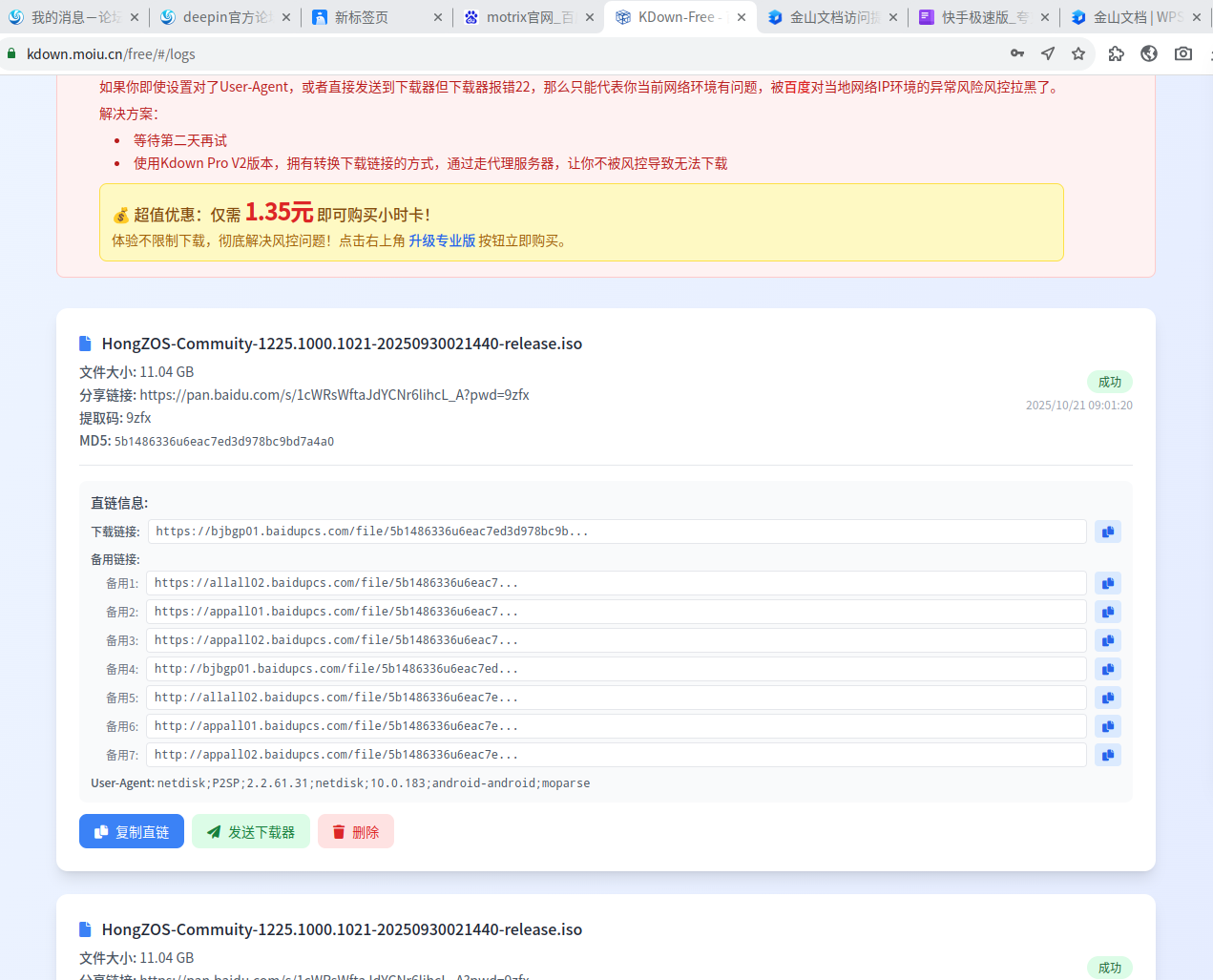The image size is (1213, 980).
Task: Open the 升级专业版 link
Action: coord(442,240)
